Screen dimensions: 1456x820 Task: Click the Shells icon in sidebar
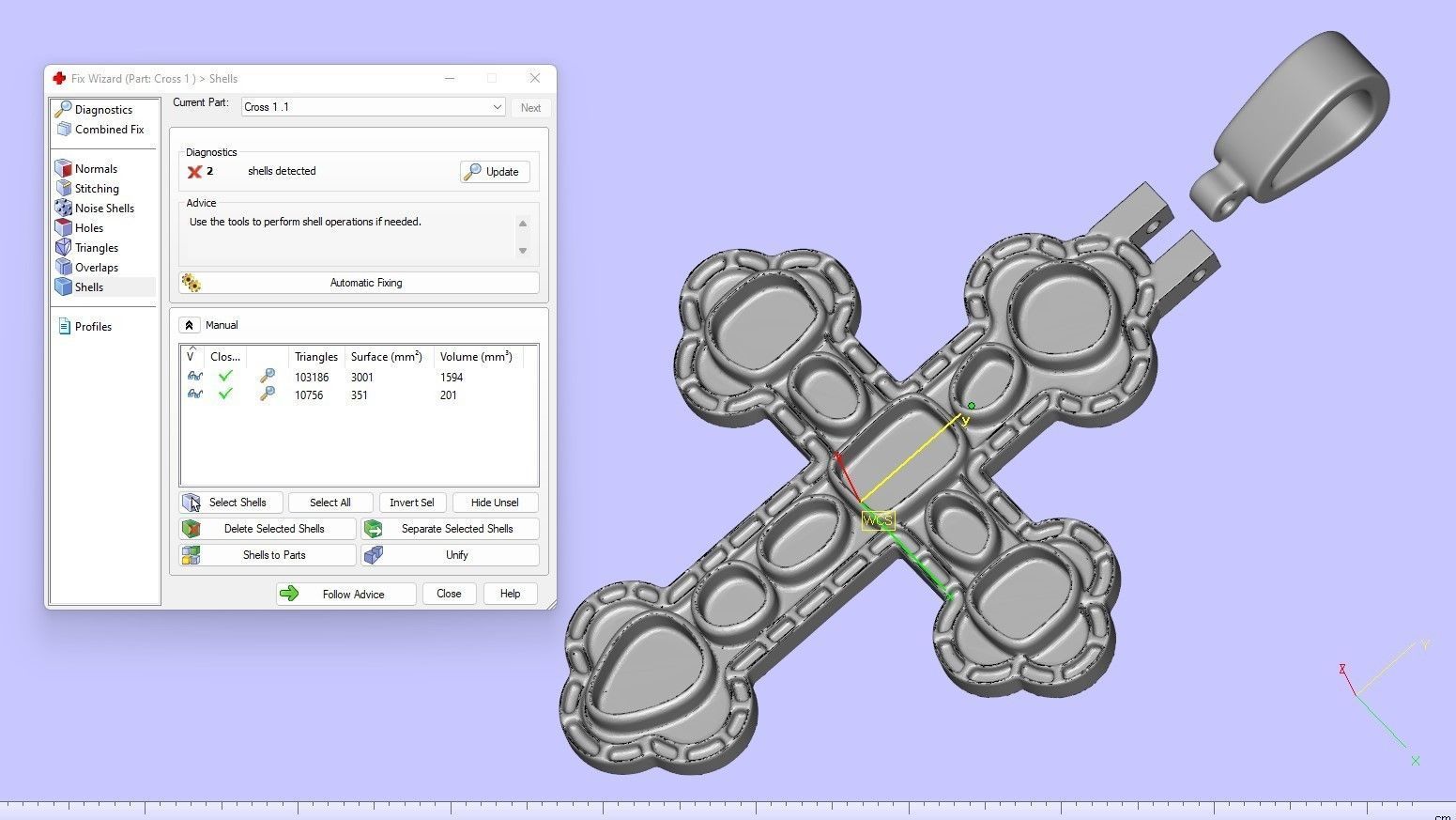coord(64,287)
